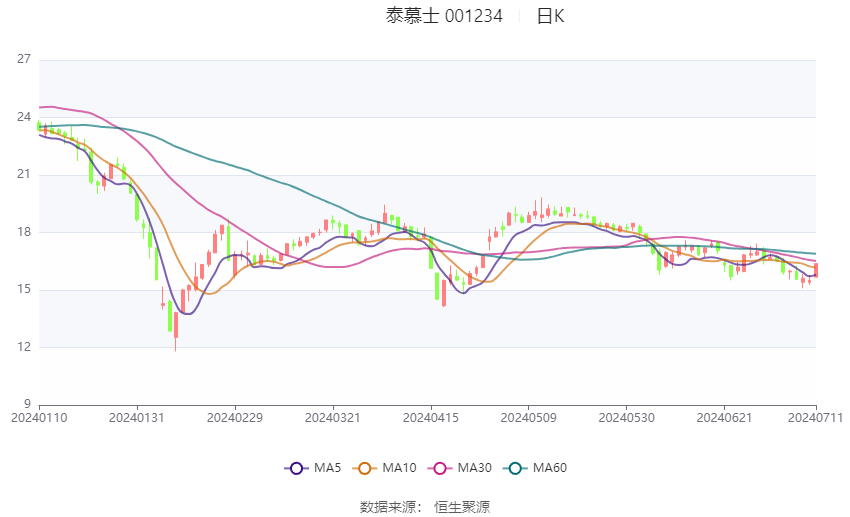Click the purple MA5 legend circle marker
Viewport: 850px width, 517px height.
[x=295, y=468]
